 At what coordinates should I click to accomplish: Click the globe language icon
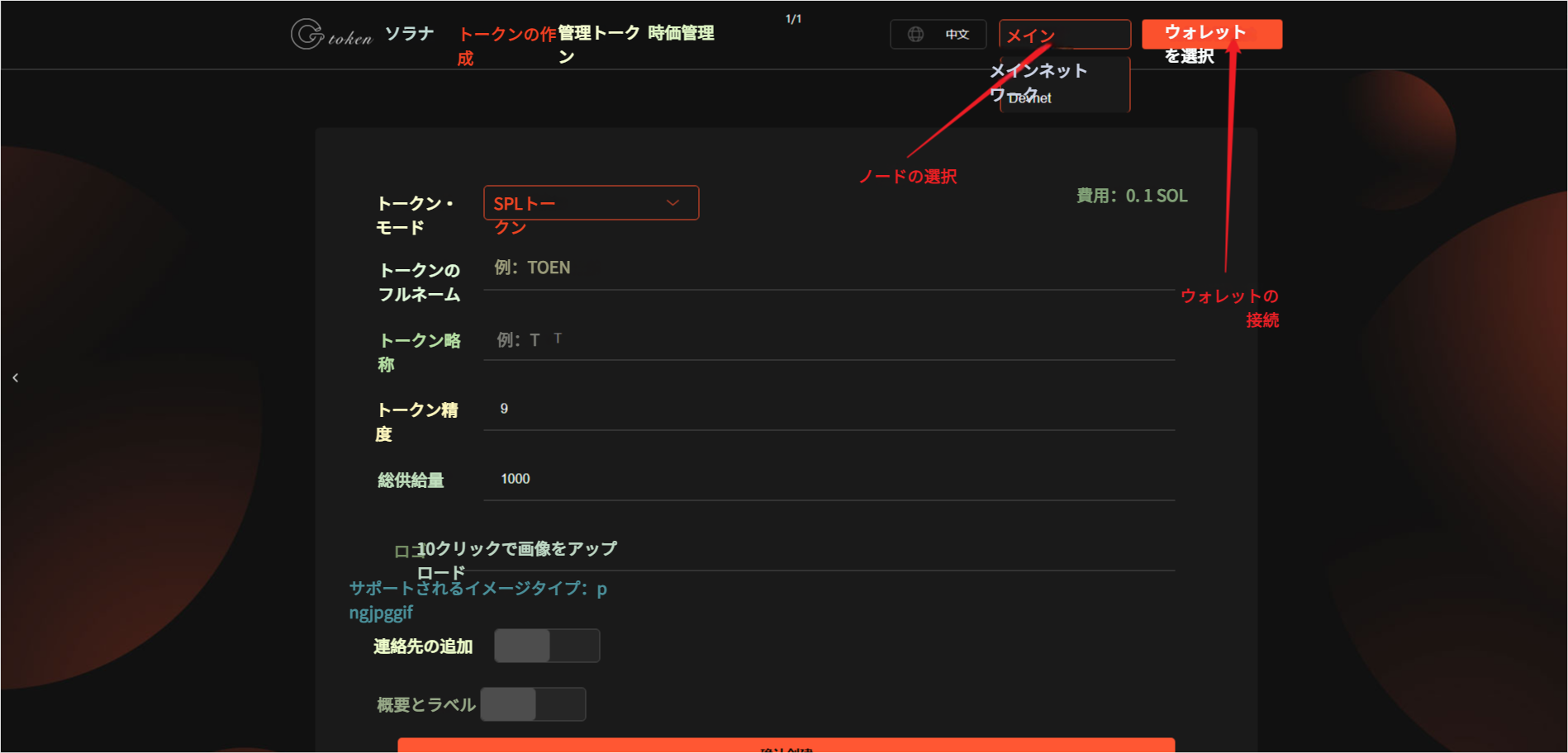[x=915, y=34]
